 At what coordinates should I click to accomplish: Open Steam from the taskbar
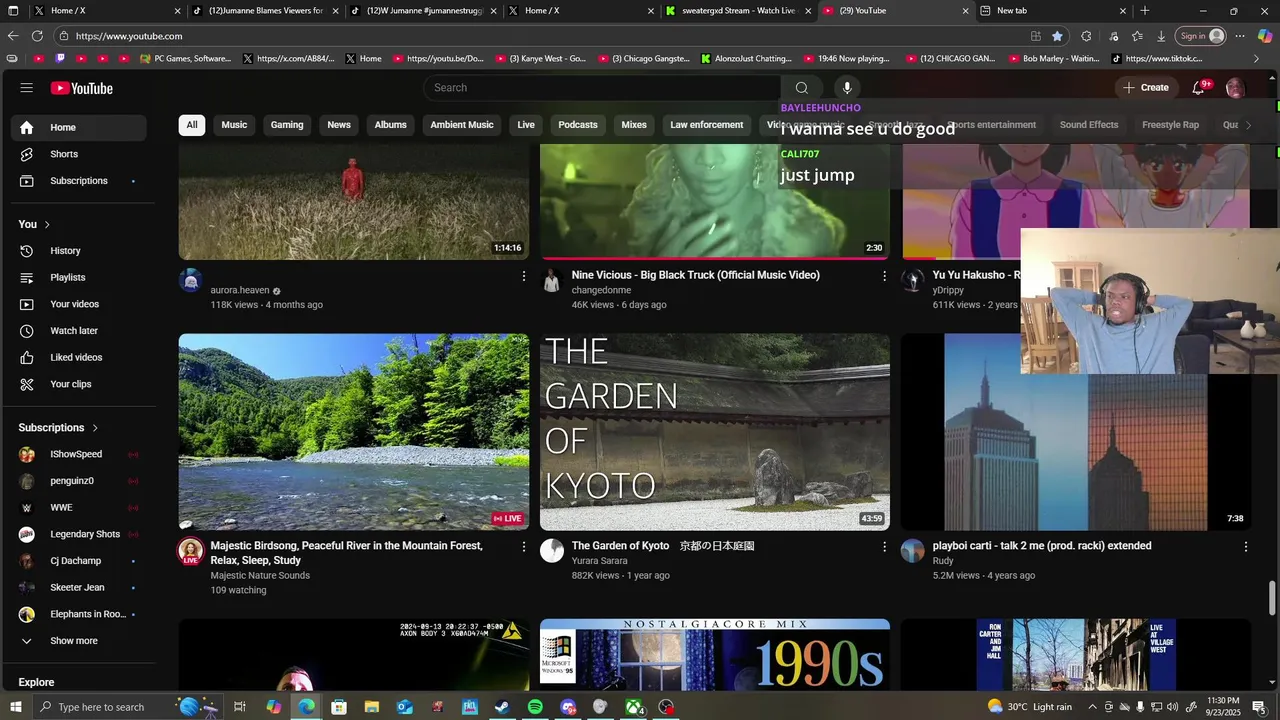point(502,707)
